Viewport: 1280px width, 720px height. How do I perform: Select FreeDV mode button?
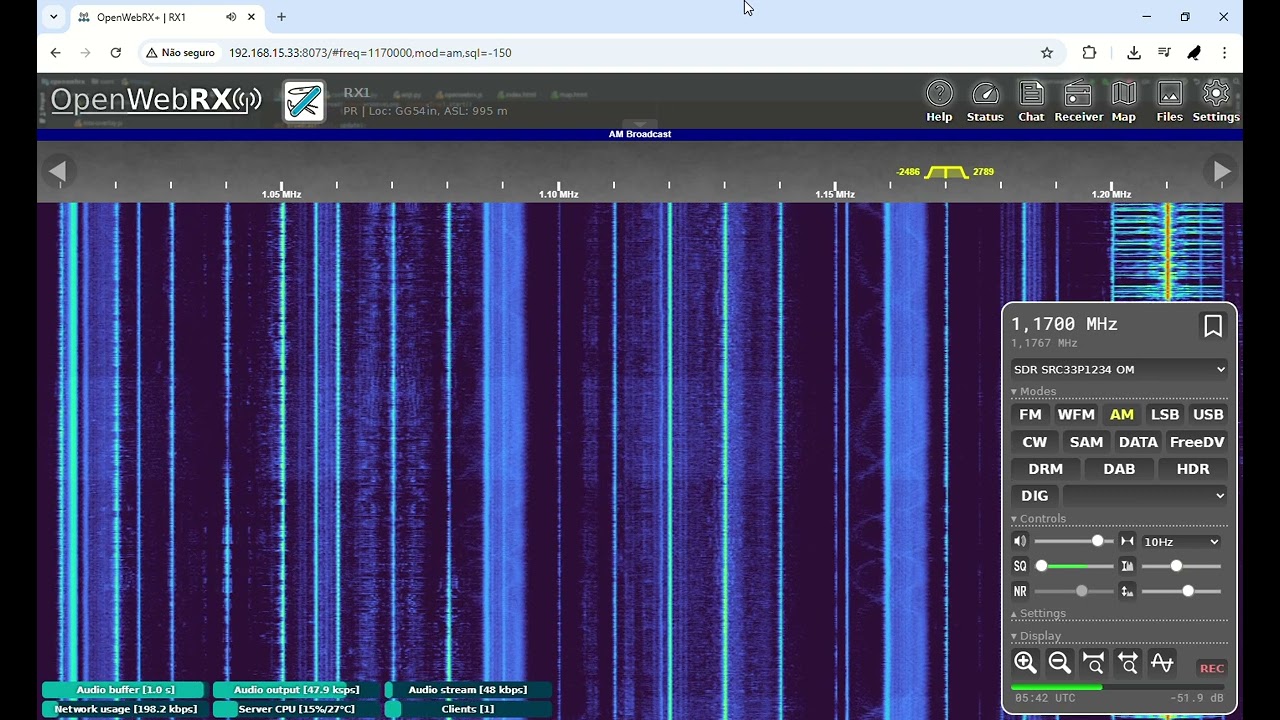pos(1197,442)
